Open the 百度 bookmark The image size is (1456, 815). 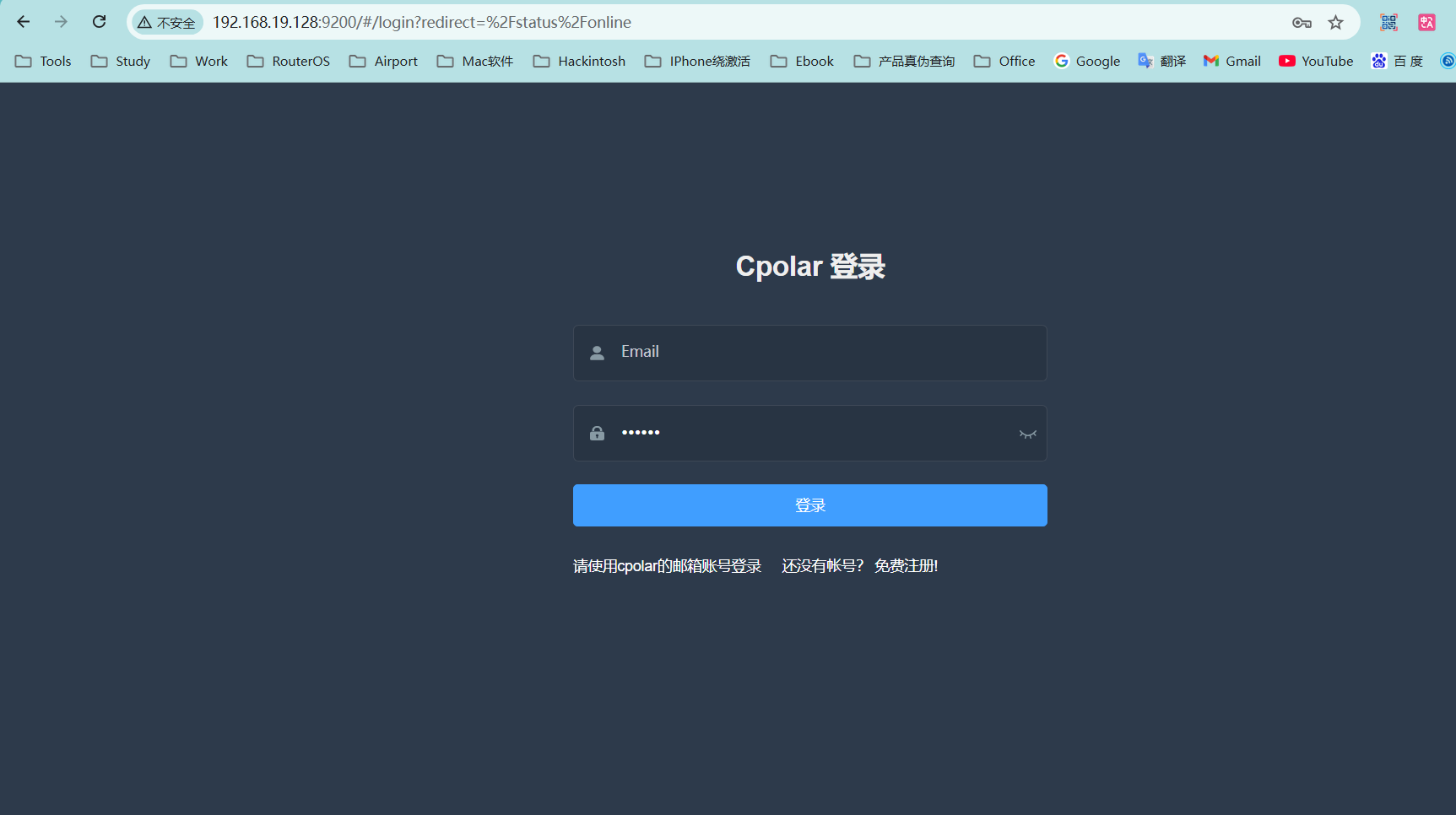coord(1397,61)
